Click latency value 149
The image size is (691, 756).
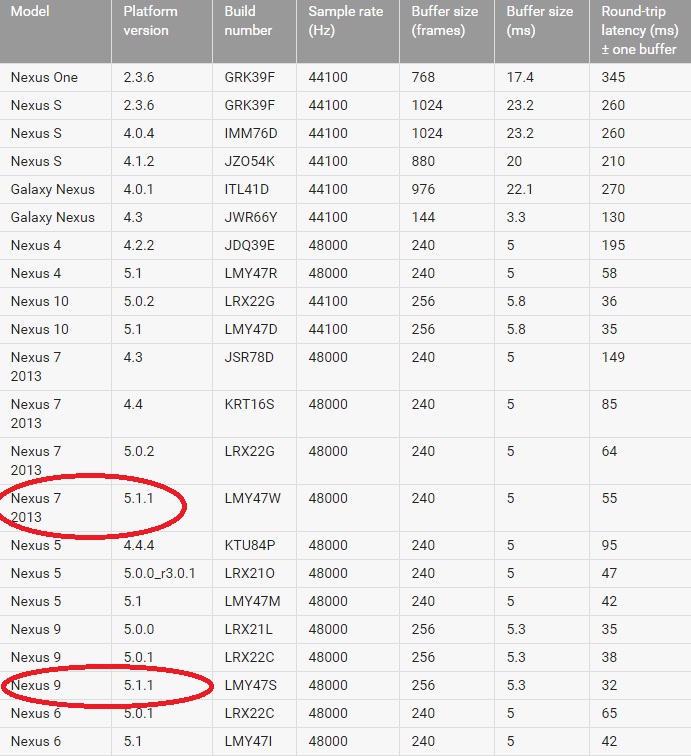(x=613, y=357)
